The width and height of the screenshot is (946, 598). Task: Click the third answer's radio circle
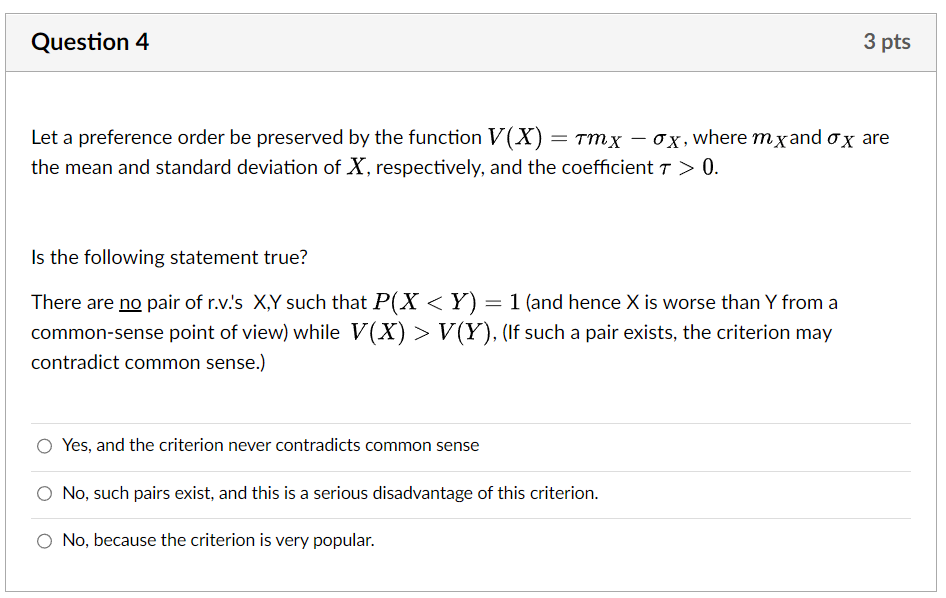coord(44,540)
